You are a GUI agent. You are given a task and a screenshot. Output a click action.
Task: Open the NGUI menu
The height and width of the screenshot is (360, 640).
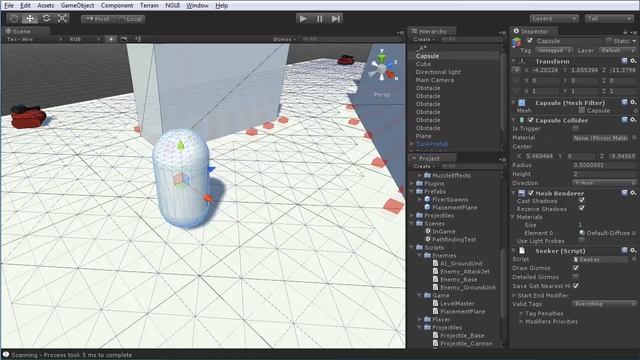click(173, 5)
